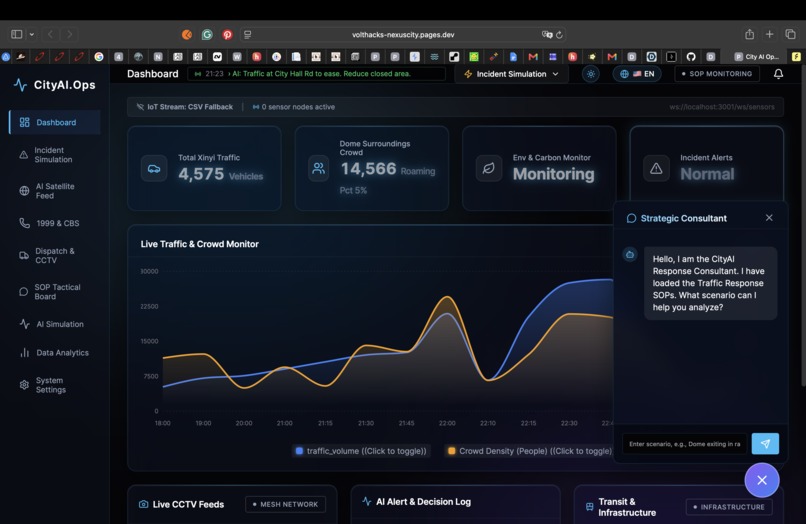Open the GitHub pinned tab
806x524 pixels.
(691, 57)
